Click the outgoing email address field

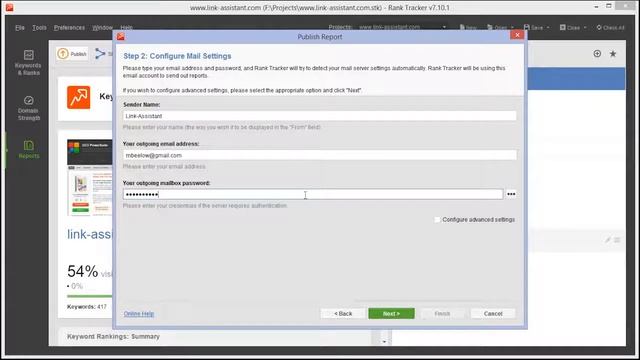[320, 155]
